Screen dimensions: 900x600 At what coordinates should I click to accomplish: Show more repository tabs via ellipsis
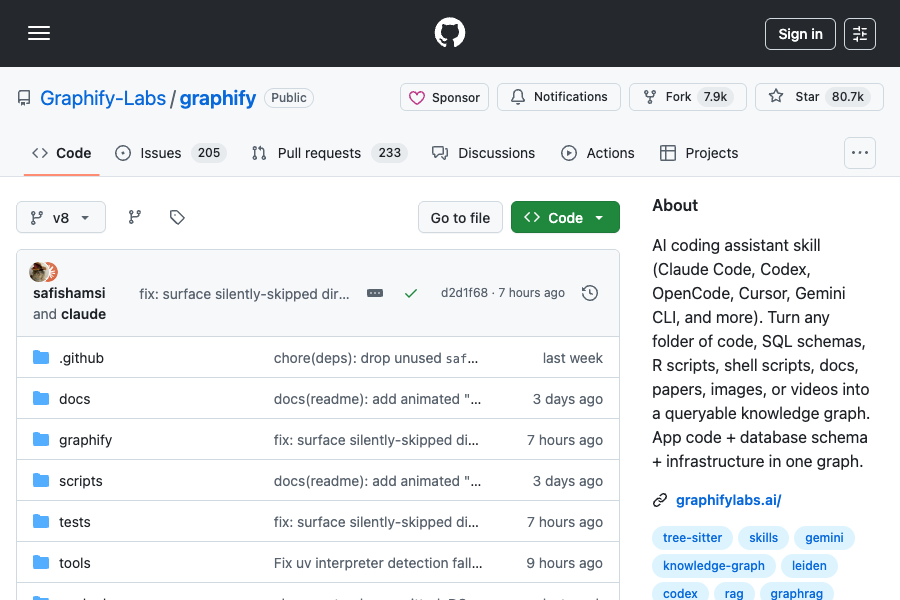coord(859,153)
